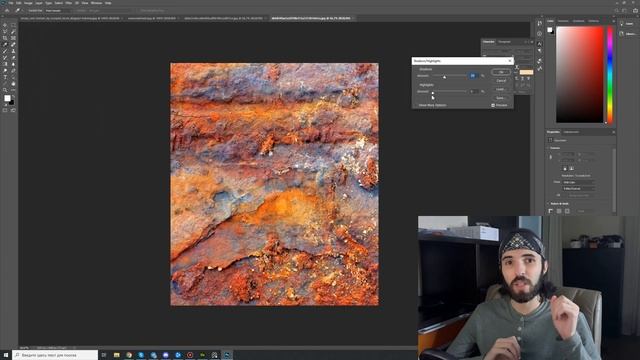Click the Home icon in options bar
Screen dimensions: 640x360
pyautogui.click(x=7, y=11)
